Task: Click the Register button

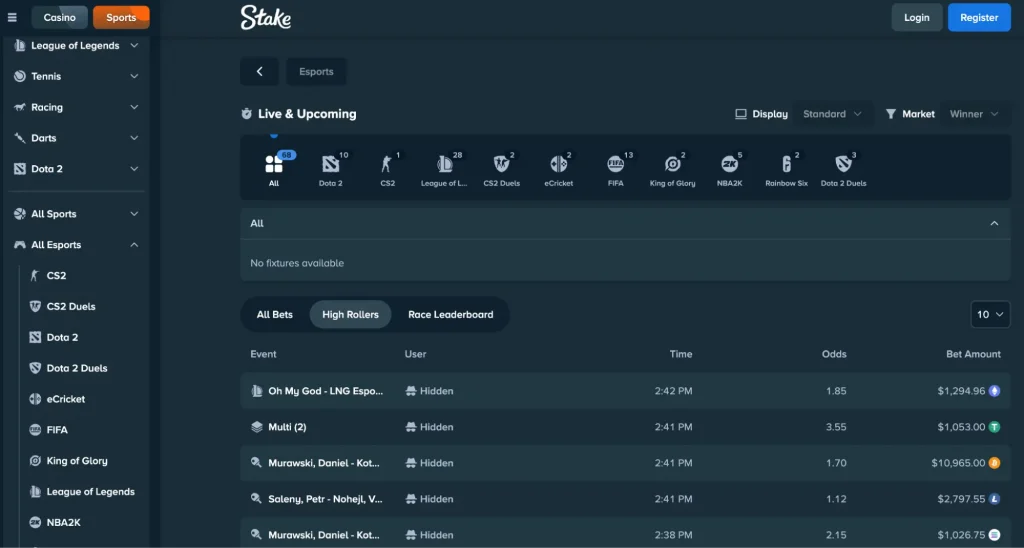Action: pyautogui.click(x=979, y=17)
